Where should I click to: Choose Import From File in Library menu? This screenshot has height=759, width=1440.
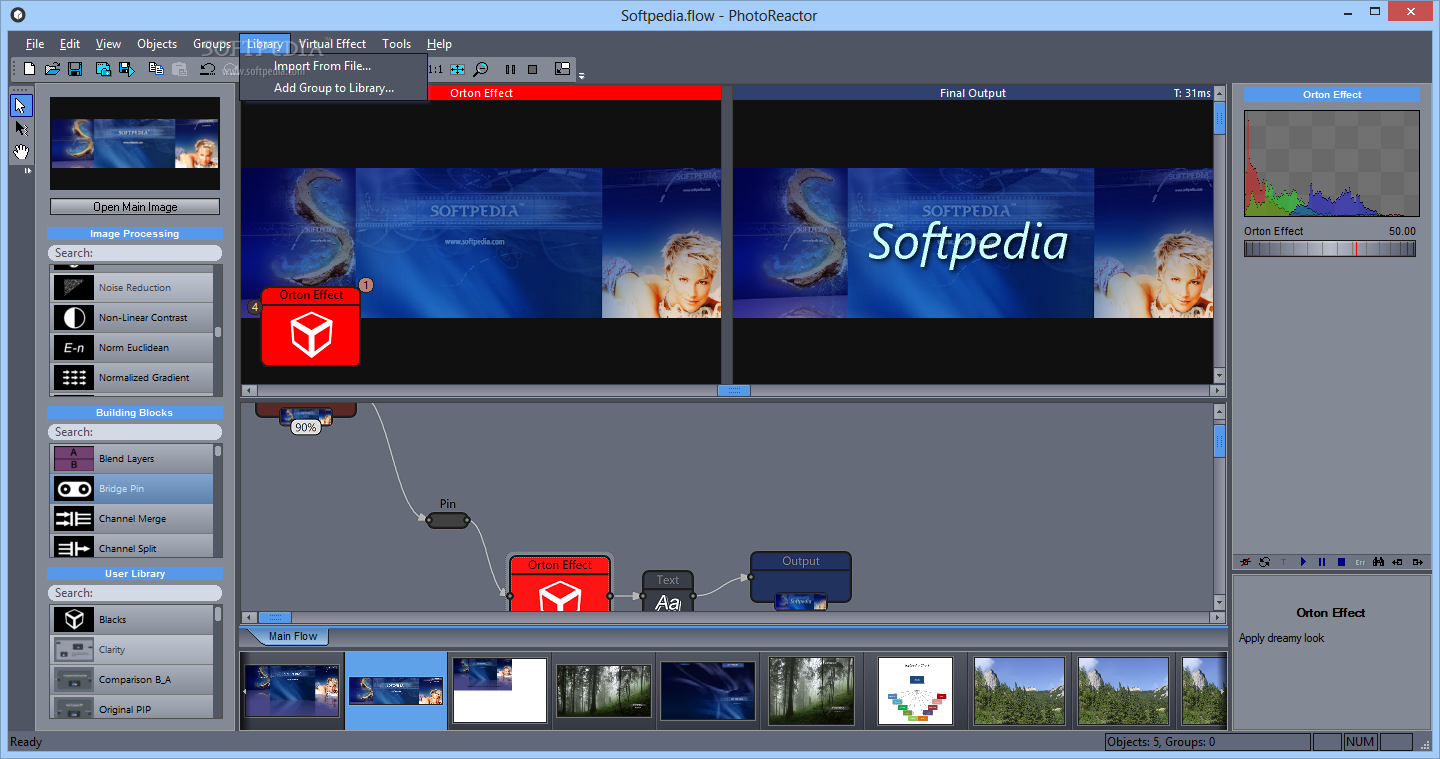click(334, 66)
